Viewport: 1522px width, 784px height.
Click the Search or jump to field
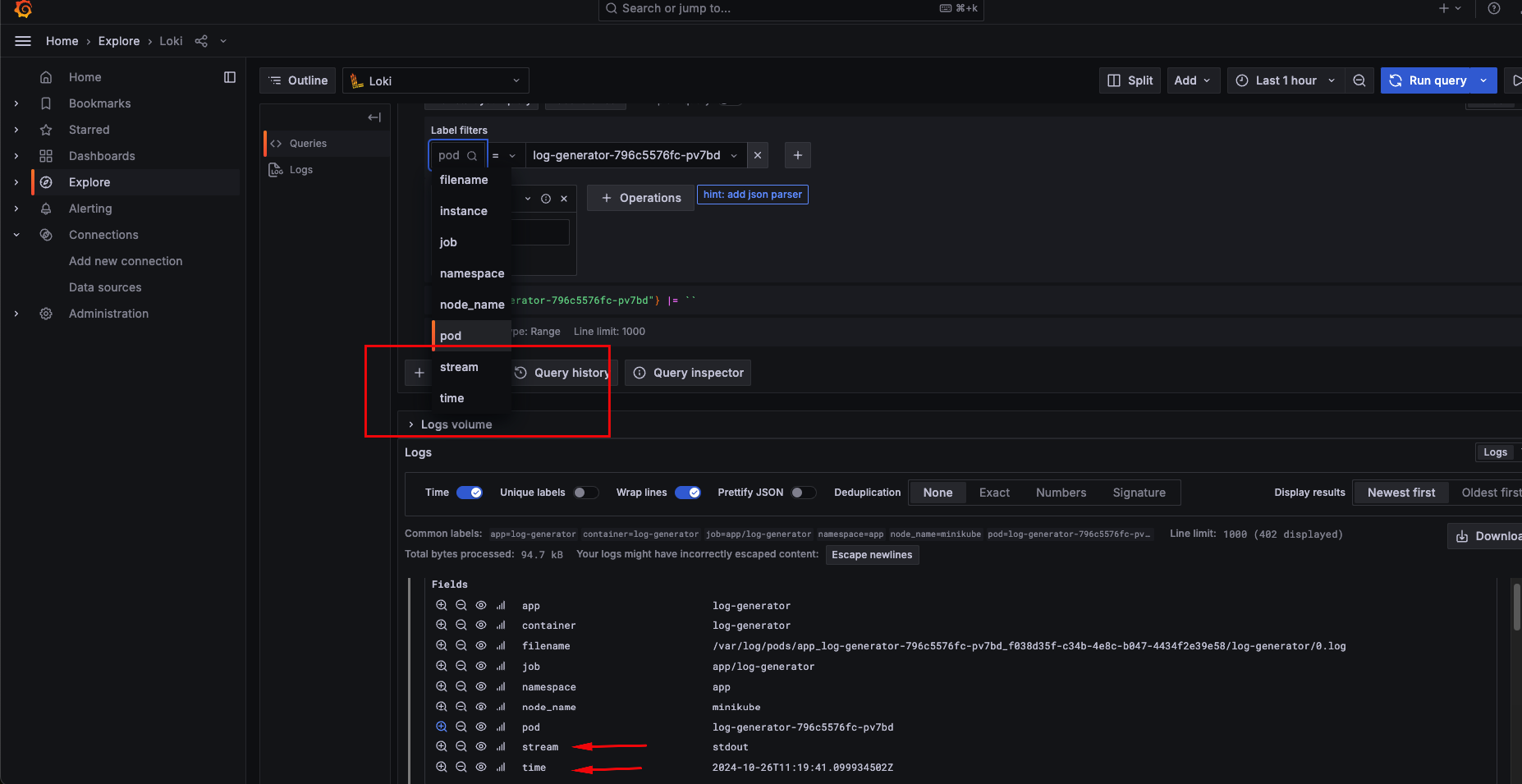point(791,9)
